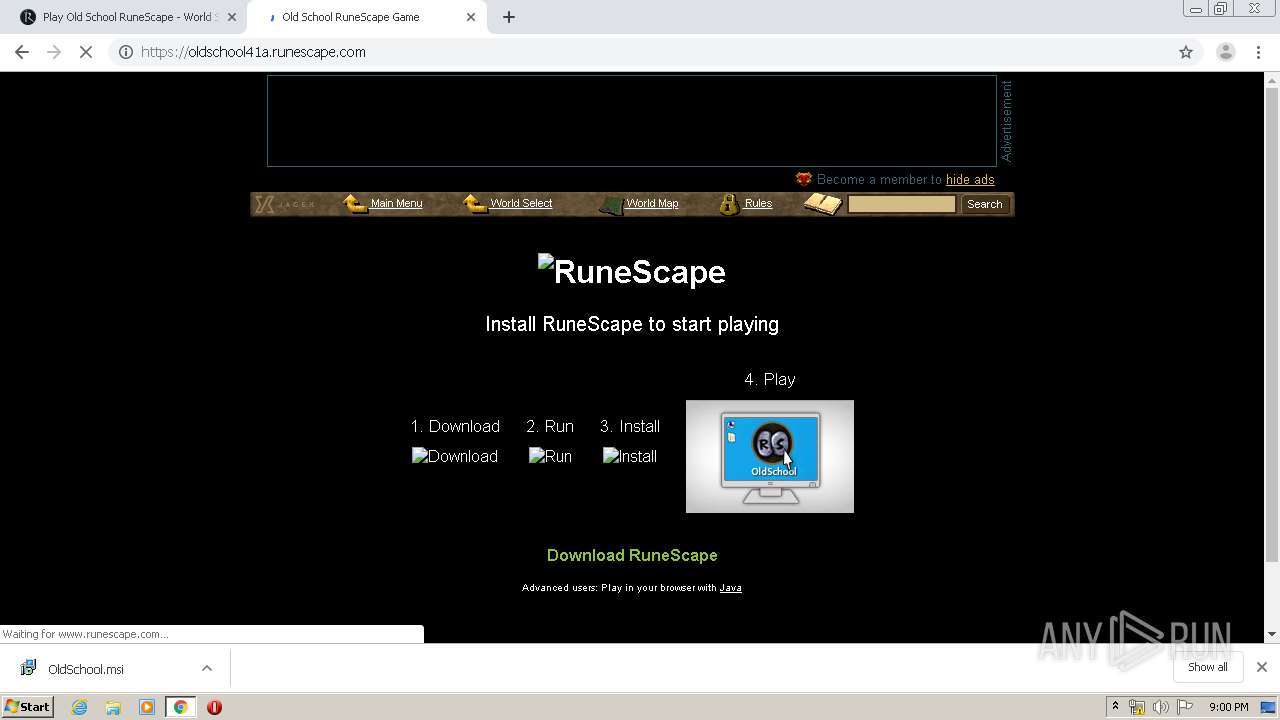Open the World Select link
Screen dimensions: 1280x720
pyautogui.click(x=521, y=203)
